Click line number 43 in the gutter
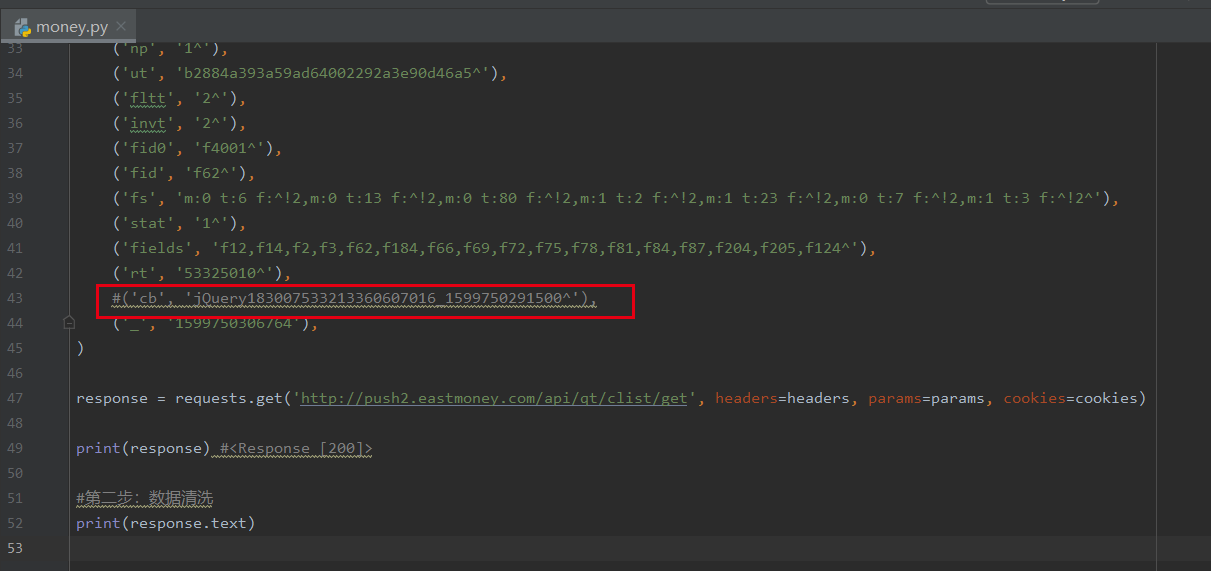 (13, 298)
